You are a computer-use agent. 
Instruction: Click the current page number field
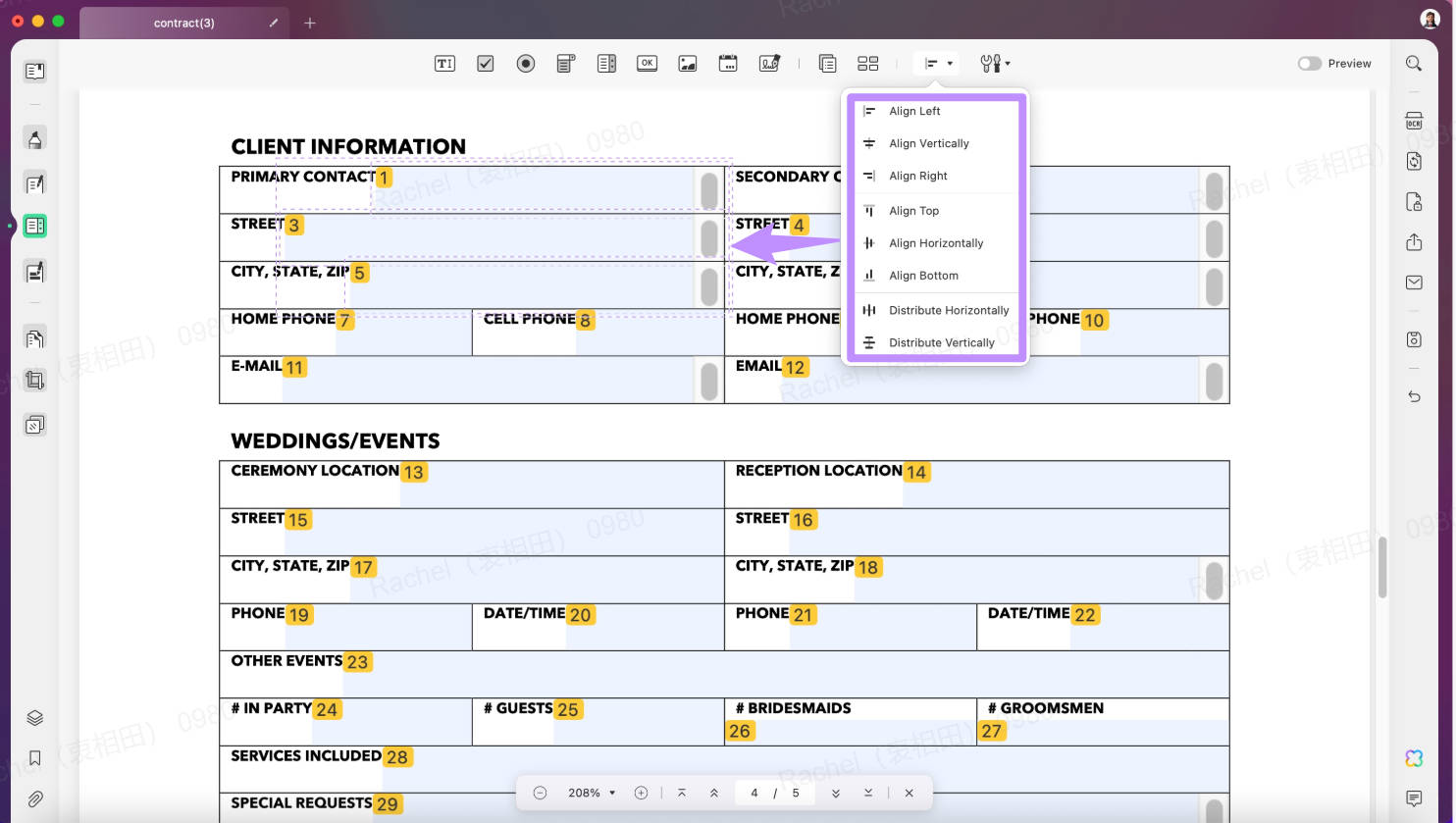click(754, 793)
